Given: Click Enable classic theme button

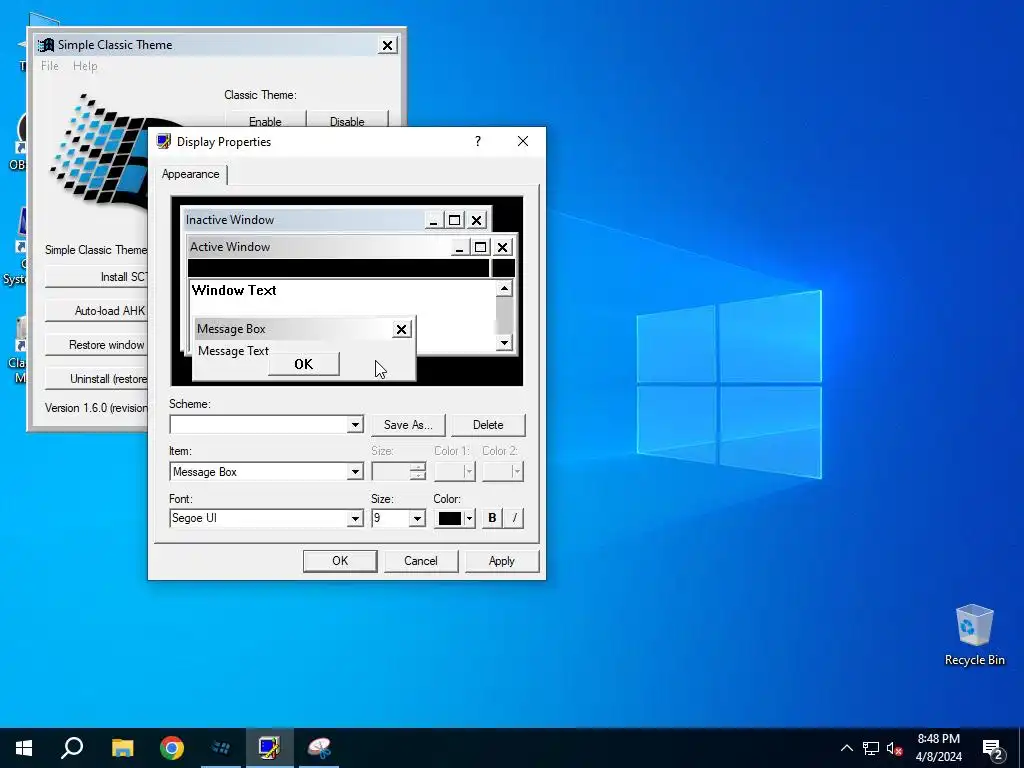Looking at the screenshot, I should click(x=265, y=120).
